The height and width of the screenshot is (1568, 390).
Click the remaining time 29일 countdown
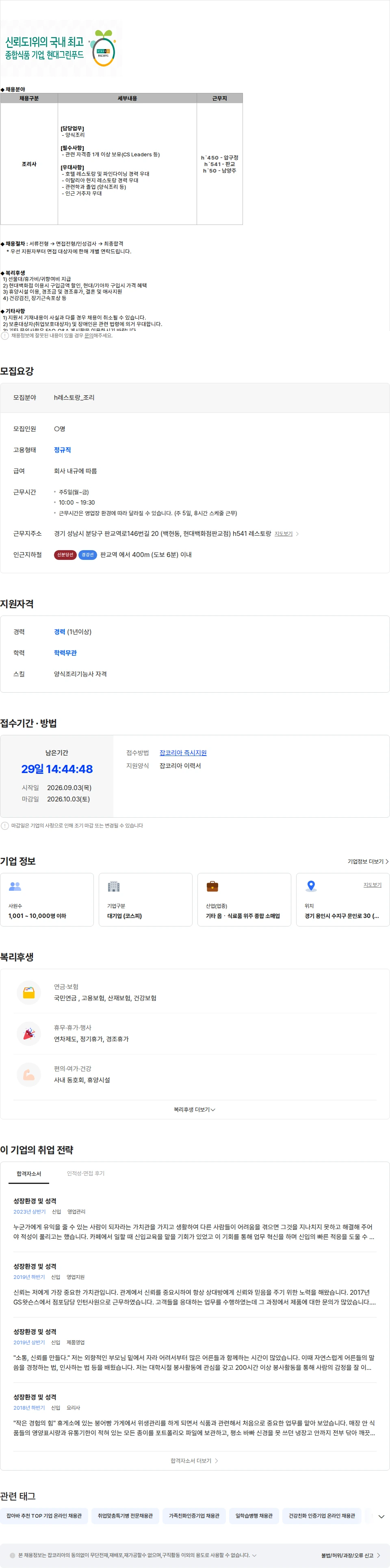point(57,769)
